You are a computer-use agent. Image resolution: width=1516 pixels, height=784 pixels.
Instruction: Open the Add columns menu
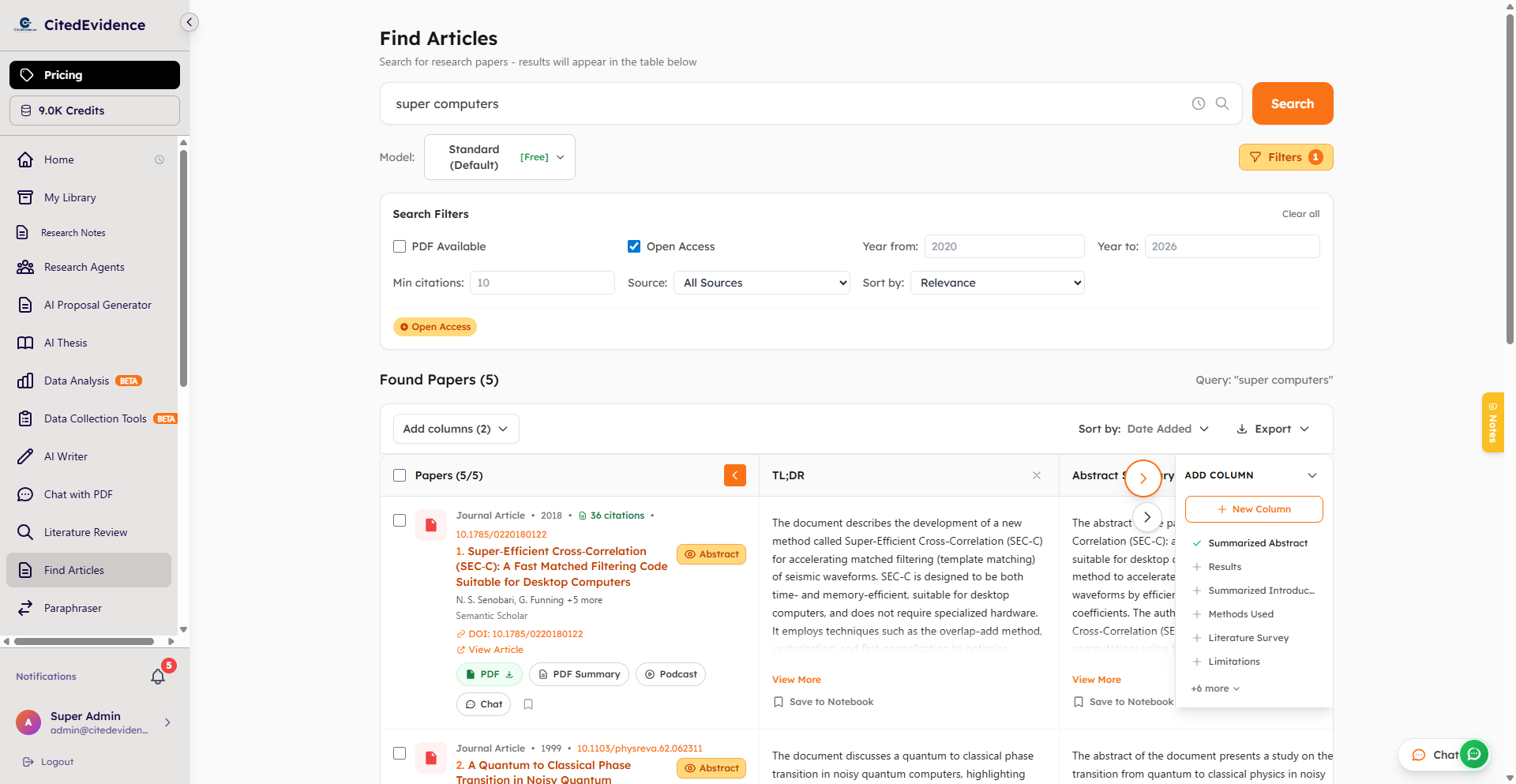tap(456, 429)
